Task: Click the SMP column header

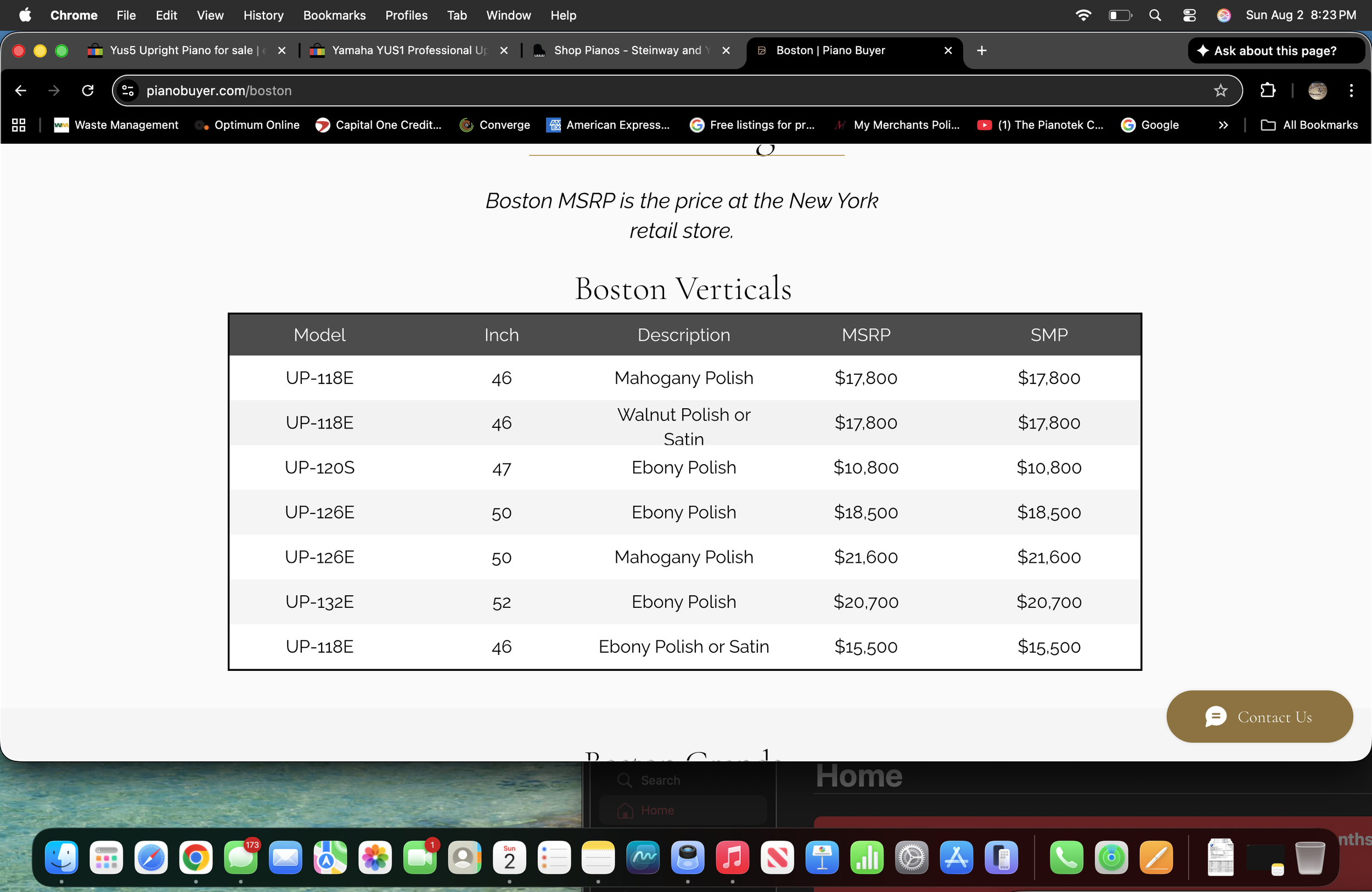Action: pos(1049,334)
